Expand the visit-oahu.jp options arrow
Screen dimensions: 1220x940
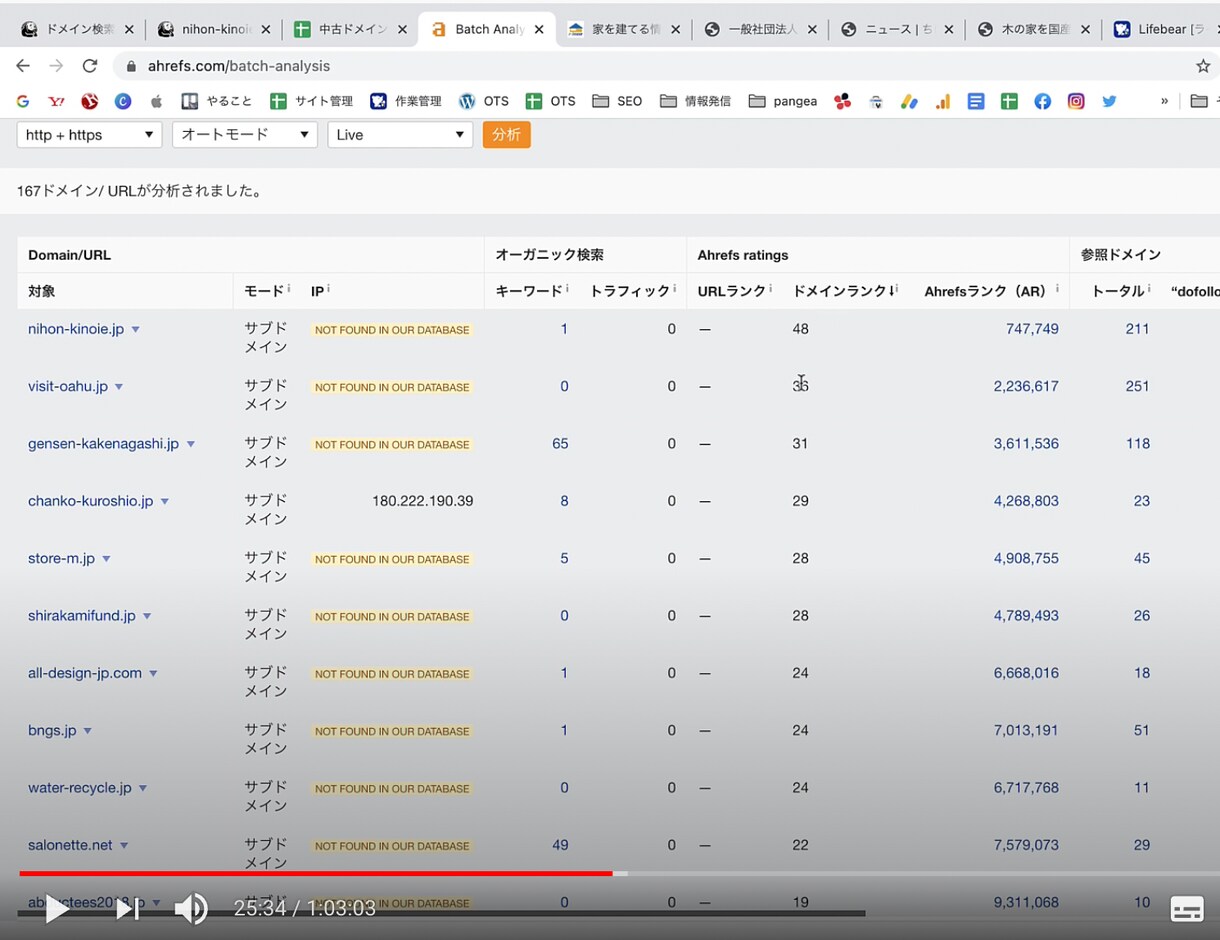[119, 387]
